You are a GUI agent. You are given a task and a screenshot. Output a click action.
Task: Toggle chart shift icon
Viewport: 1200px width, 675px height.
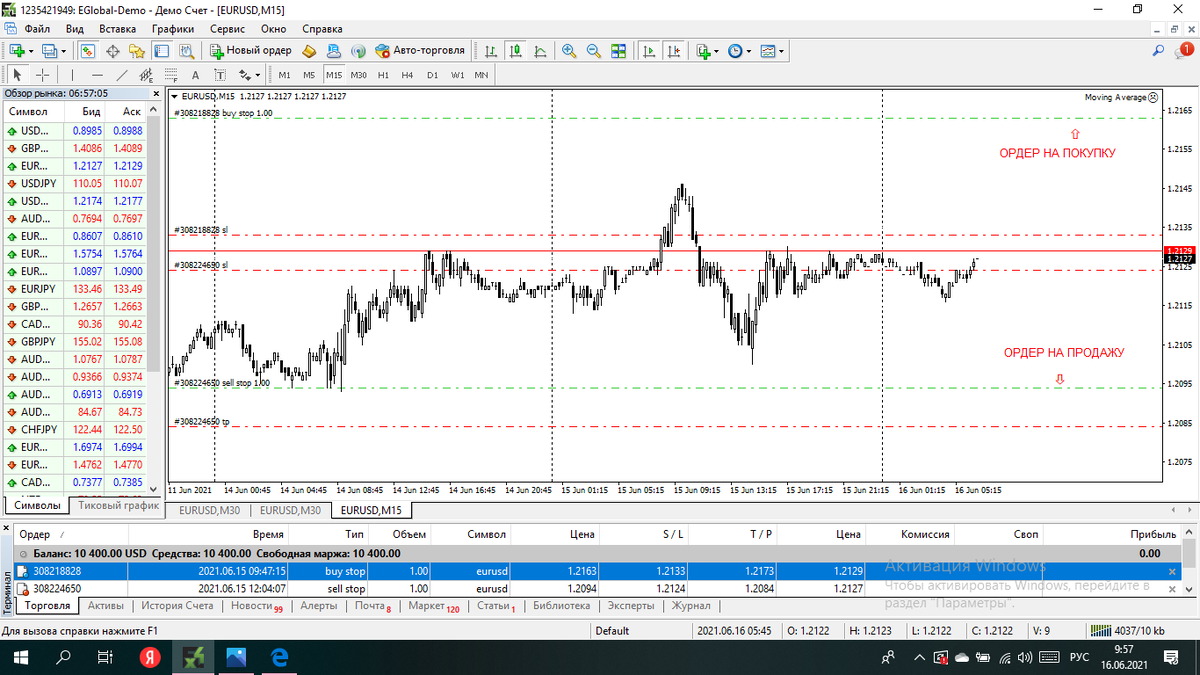click(674, 50)
